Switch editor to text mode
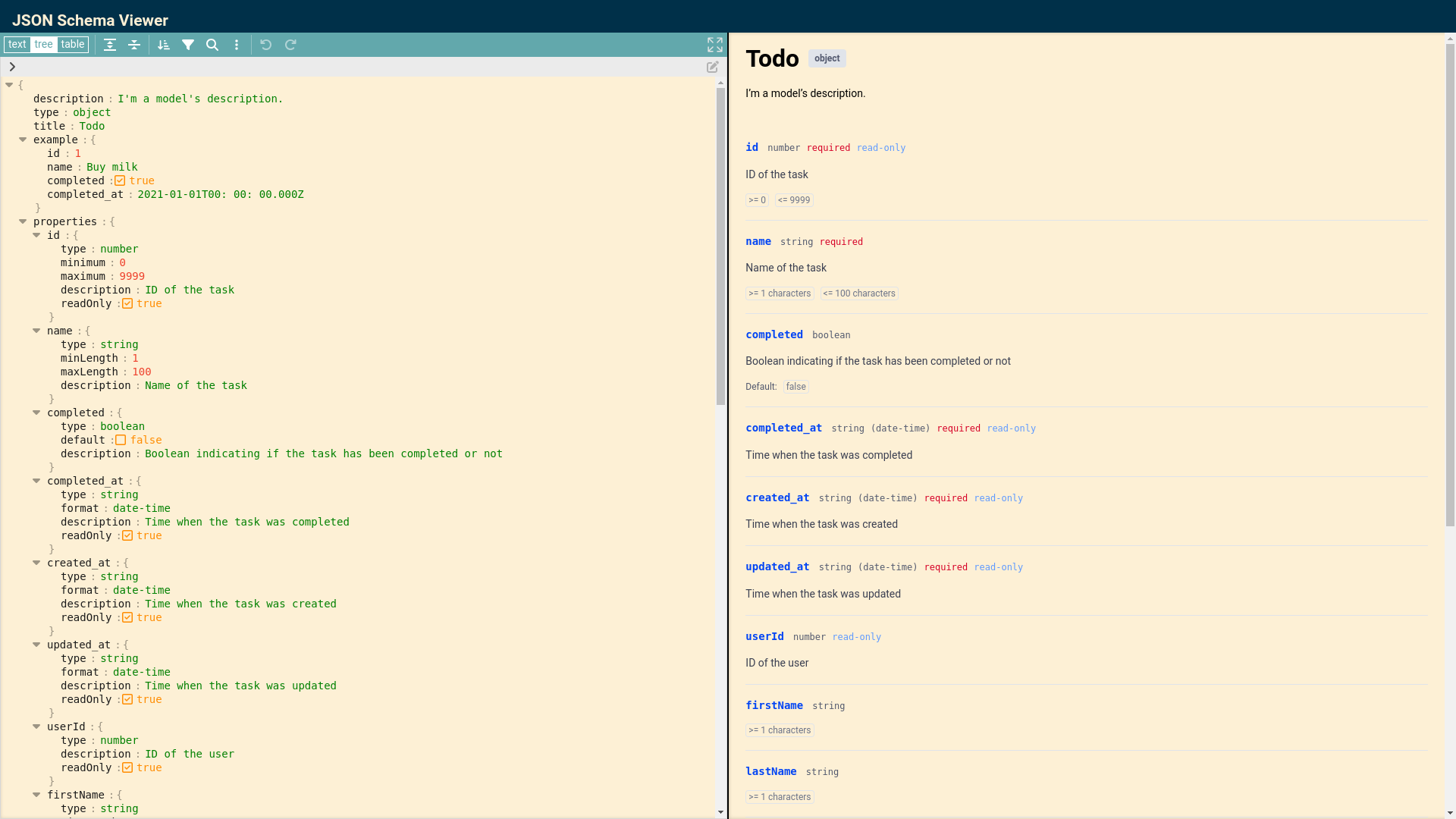 17,45
